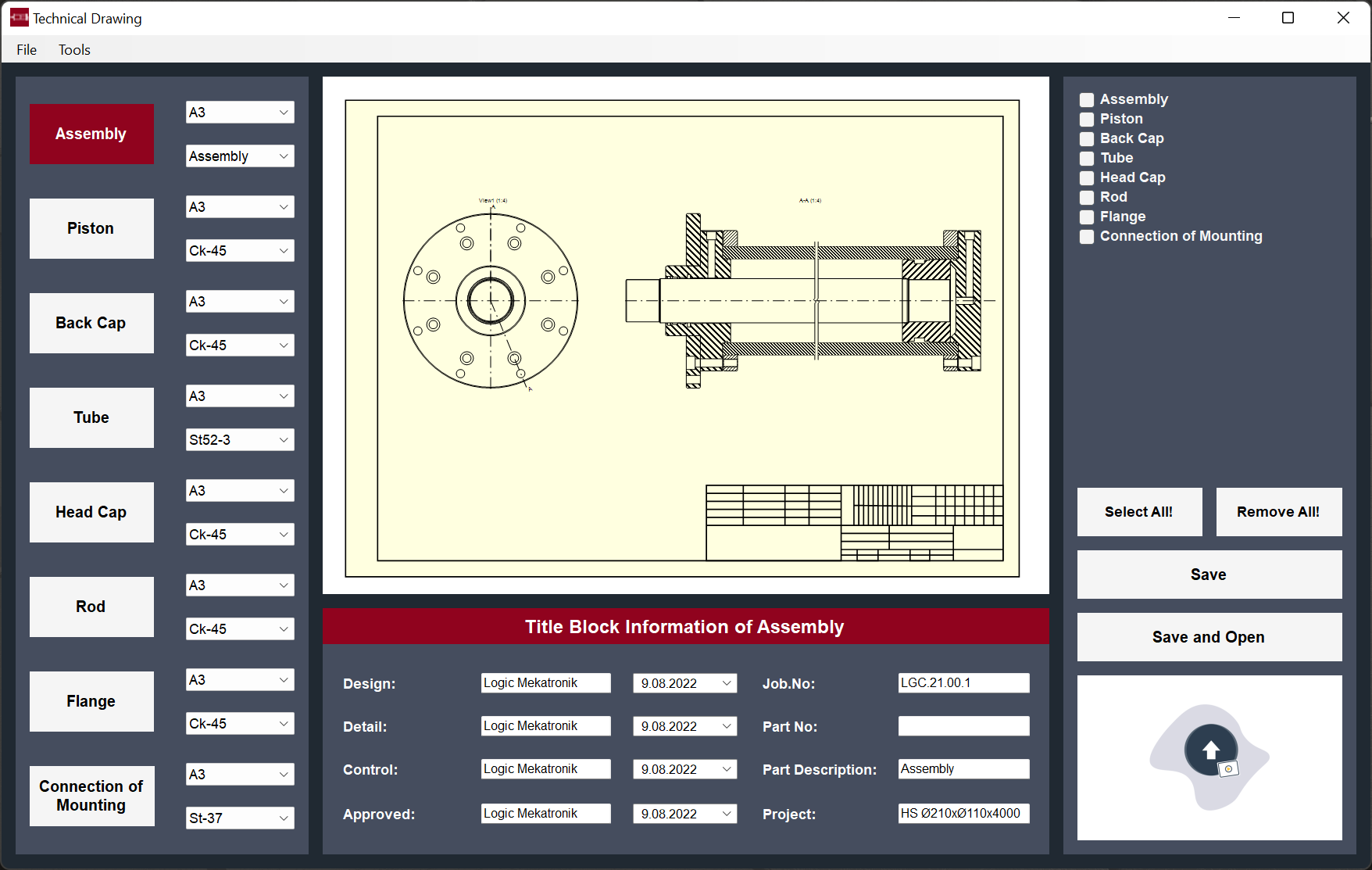Viewport: 1372px width, 870px height.
Task: Check the Connection of Mounting checkbox
Action: (x=1087, y=237)
